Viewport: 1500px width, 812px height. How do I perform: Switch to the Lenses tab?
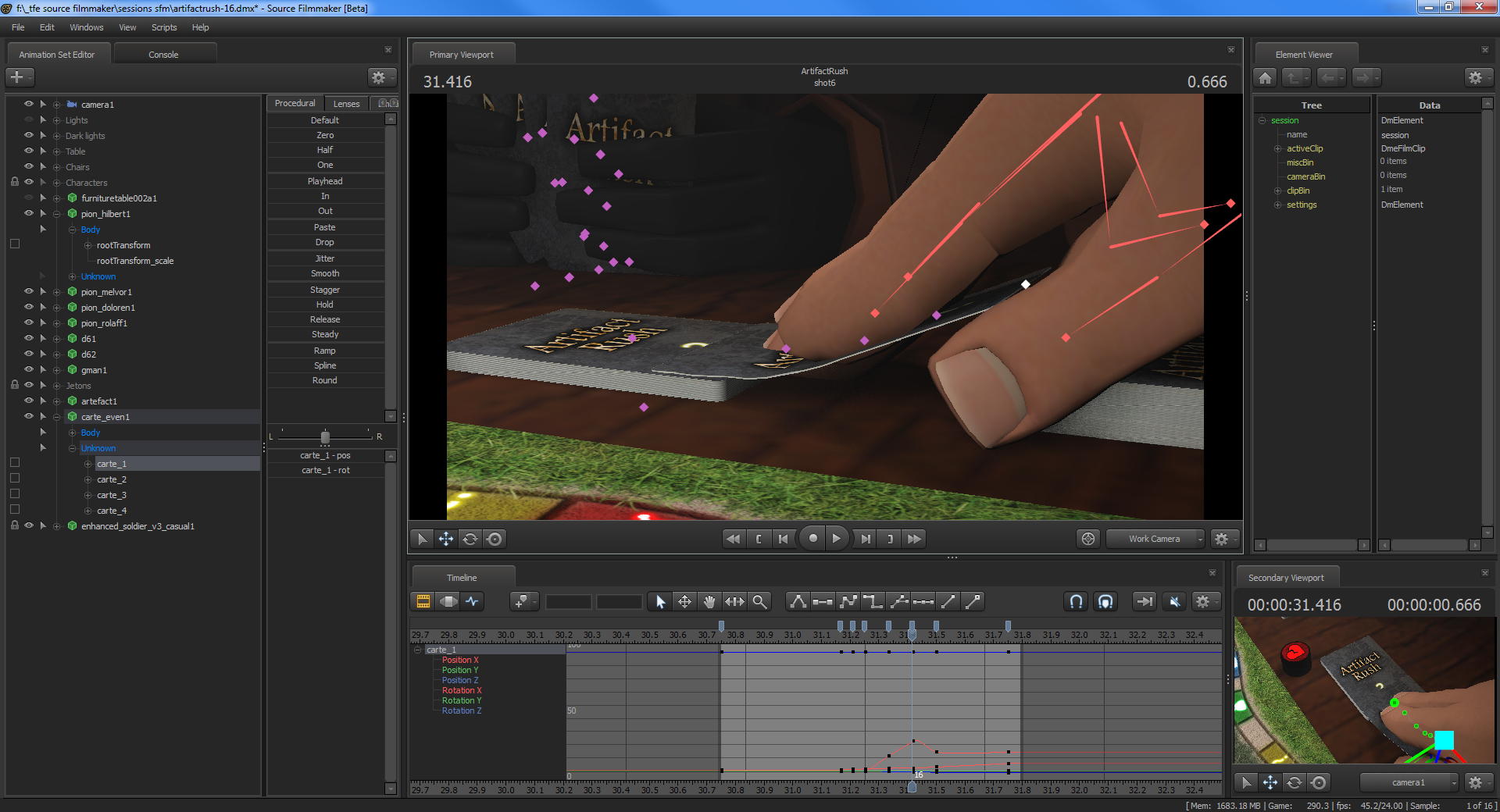[x=347, y=103]
